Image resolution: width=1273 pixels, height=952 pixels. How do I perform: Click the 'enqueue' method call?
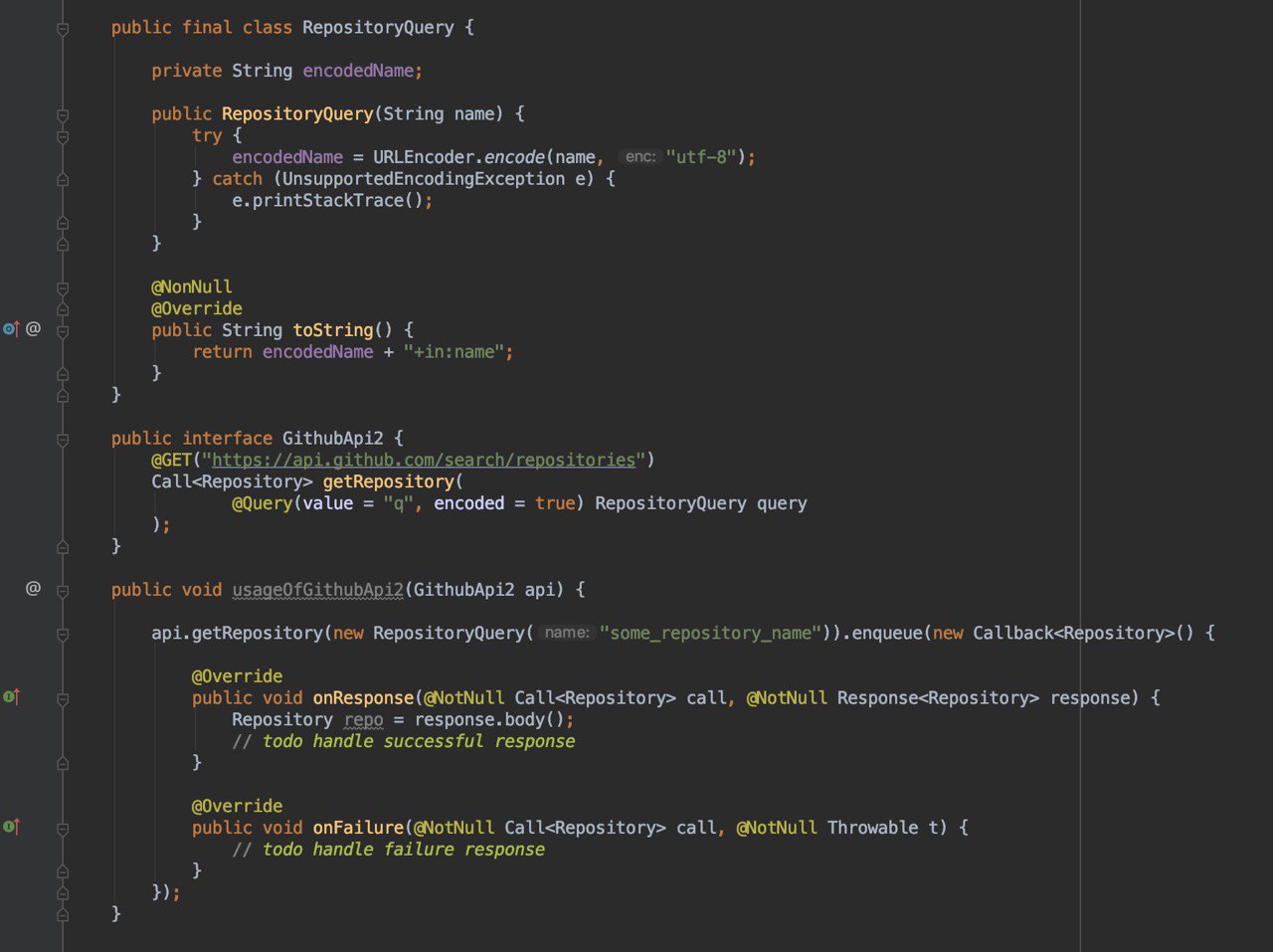(x=887, y=633)
